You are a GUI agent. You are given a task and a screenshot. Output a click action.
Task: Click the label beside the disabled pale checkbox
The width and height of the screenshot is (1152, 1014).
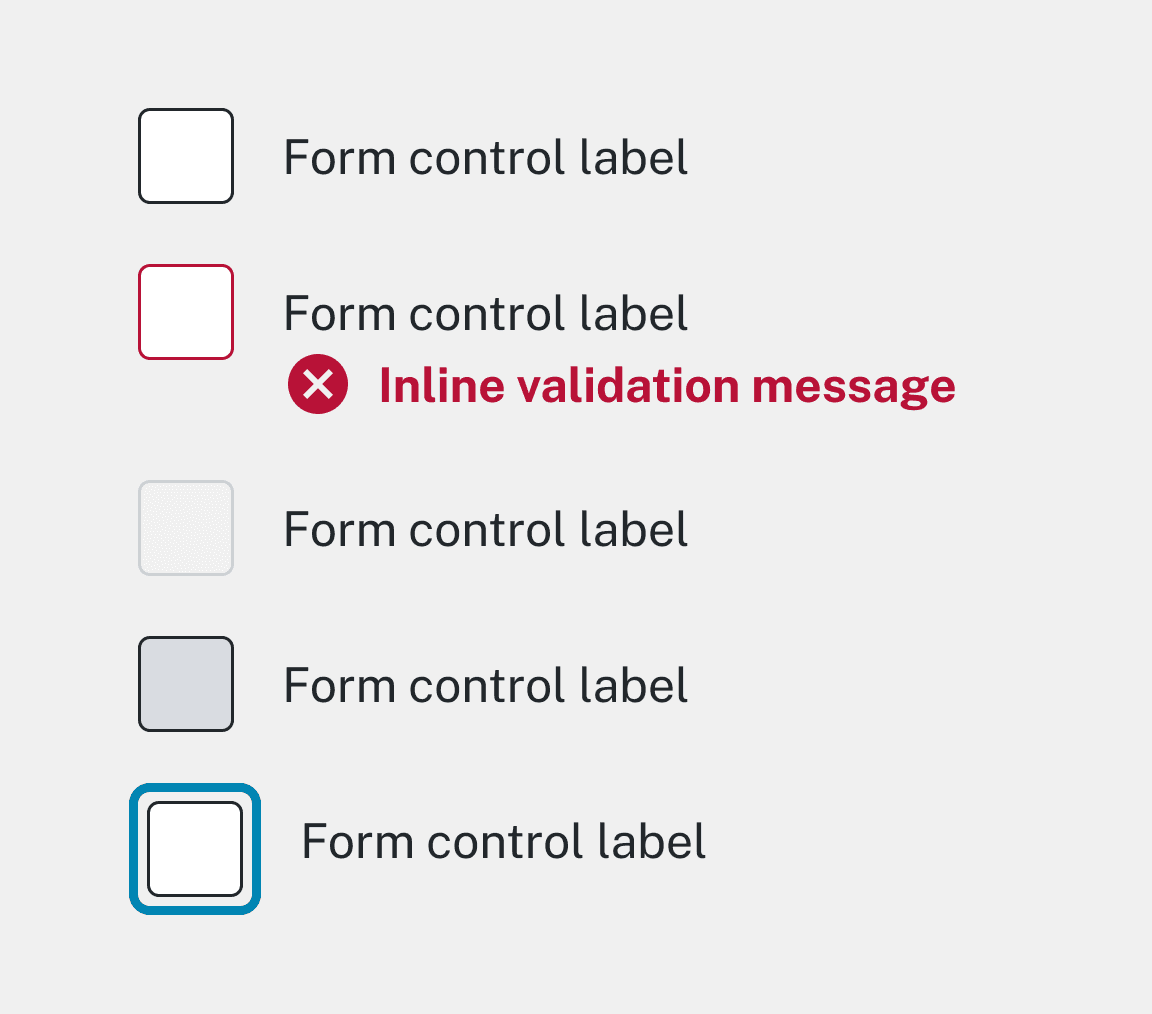tap(486, 529)
